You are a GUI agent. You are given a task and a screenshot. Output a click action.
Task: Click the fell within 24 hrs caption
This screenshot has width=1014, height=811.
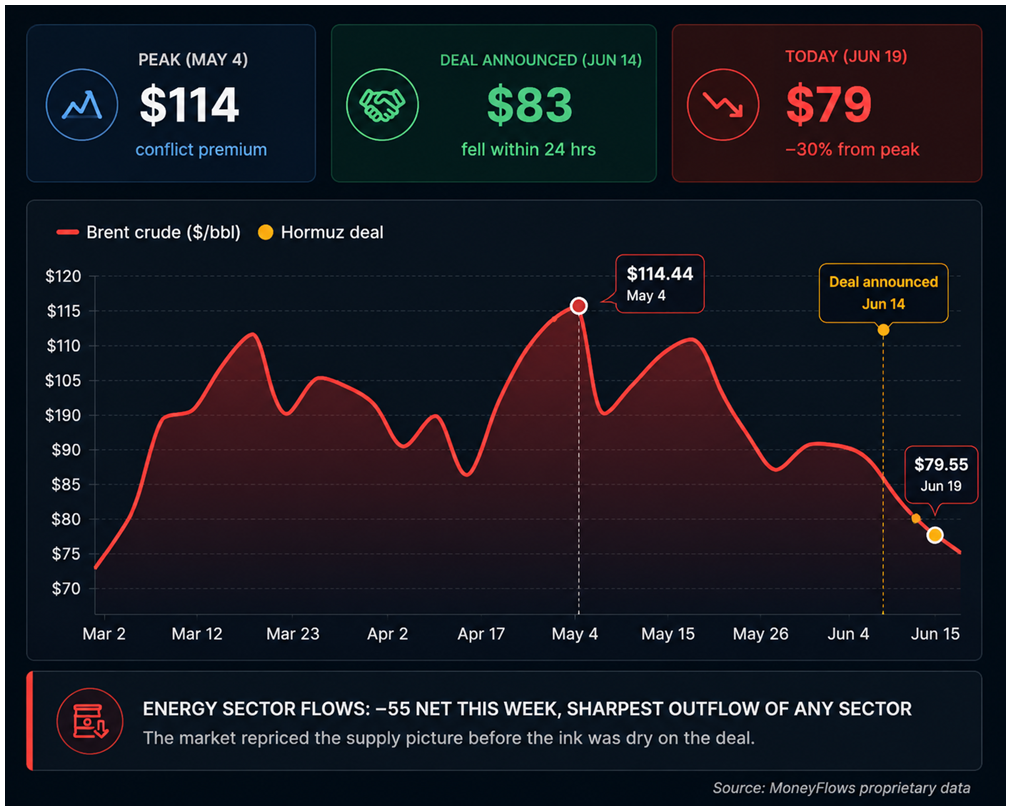(528, 149)
